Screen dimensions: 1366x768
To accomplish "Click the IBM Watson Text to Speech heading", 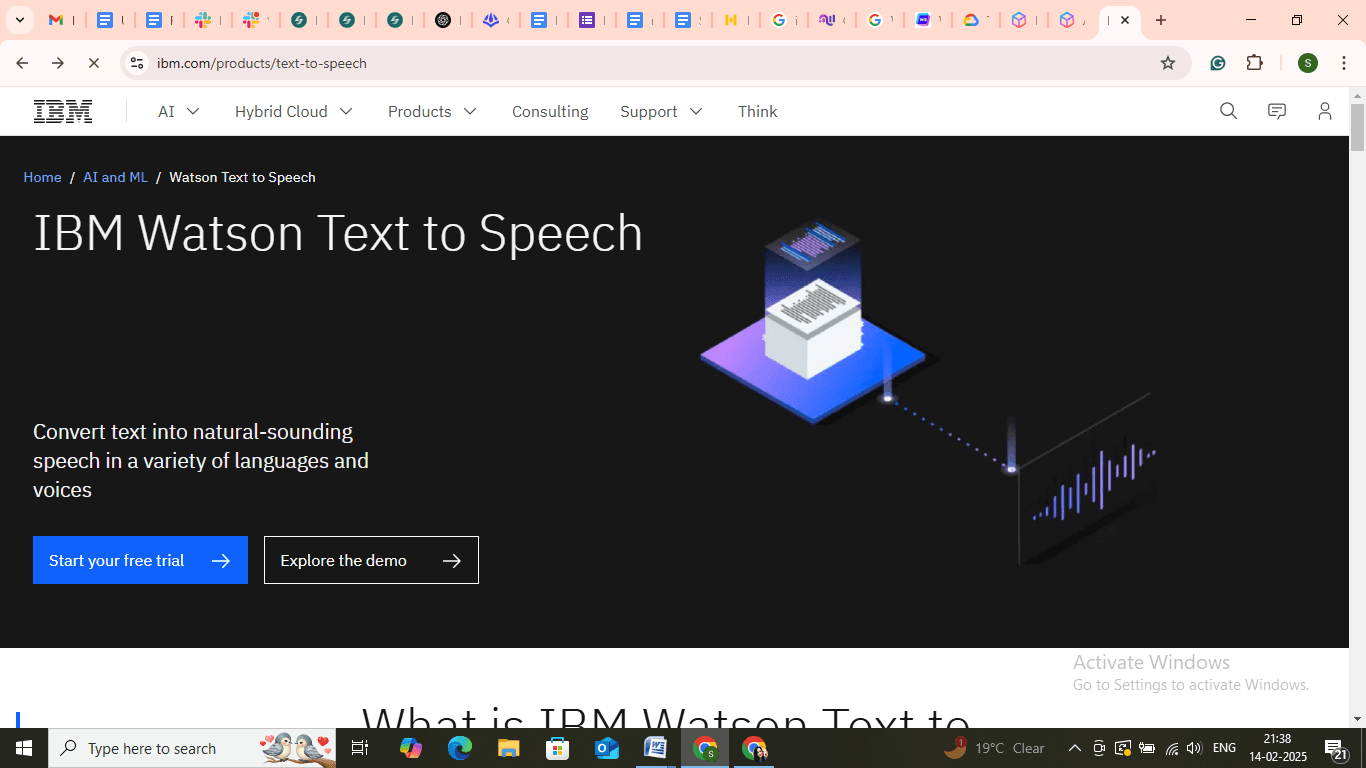I will [x=338, y=233].
